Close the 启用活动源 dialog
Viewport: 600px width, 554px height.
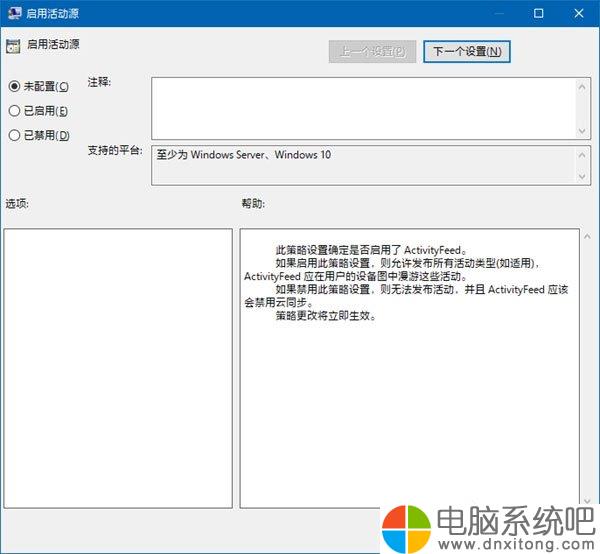[579, 13]
